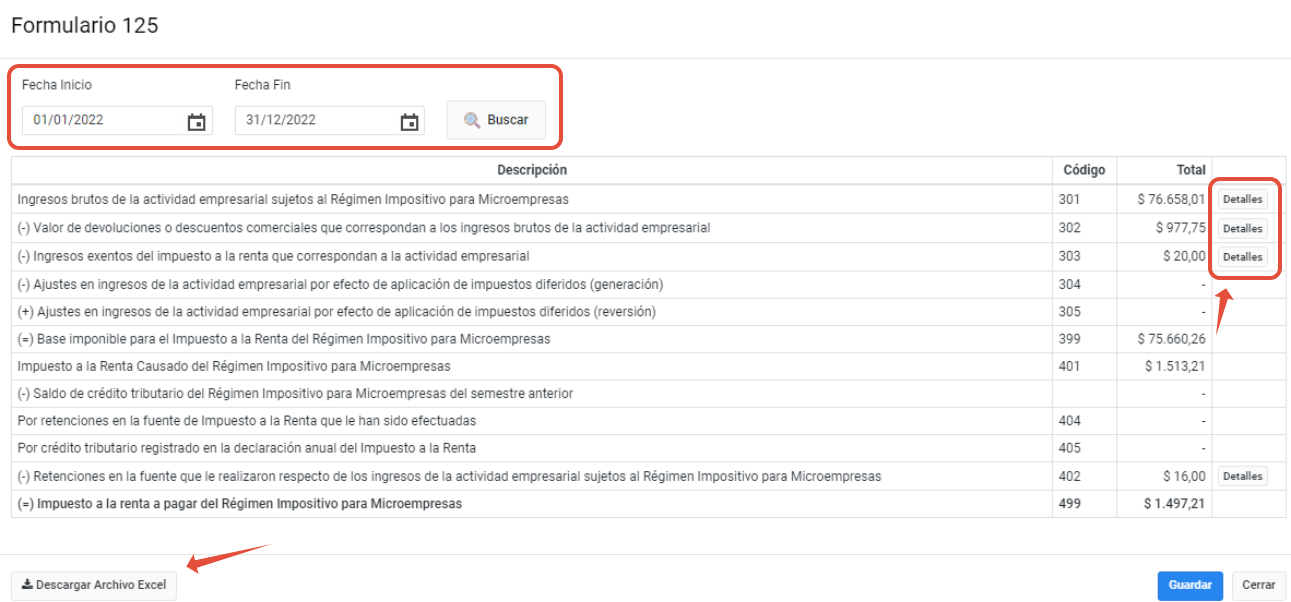Viewport: 1291px width, 602px height.
Task: Select '(-) Retenciones en la fuente que le realizaron' description
Action: pyautogui.click(x=449, y=476)
